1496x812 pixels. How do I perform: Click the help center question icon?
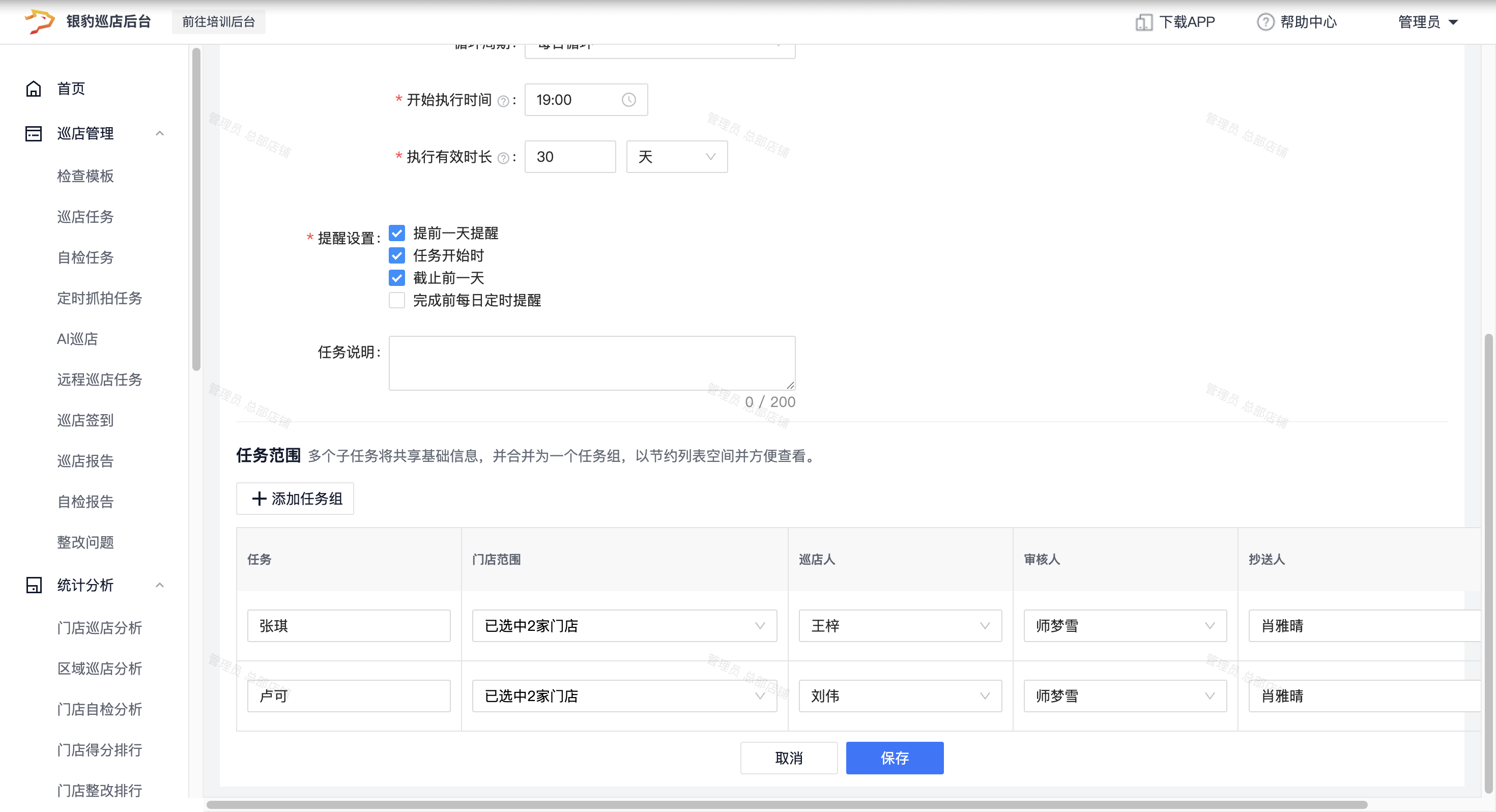1265,22
